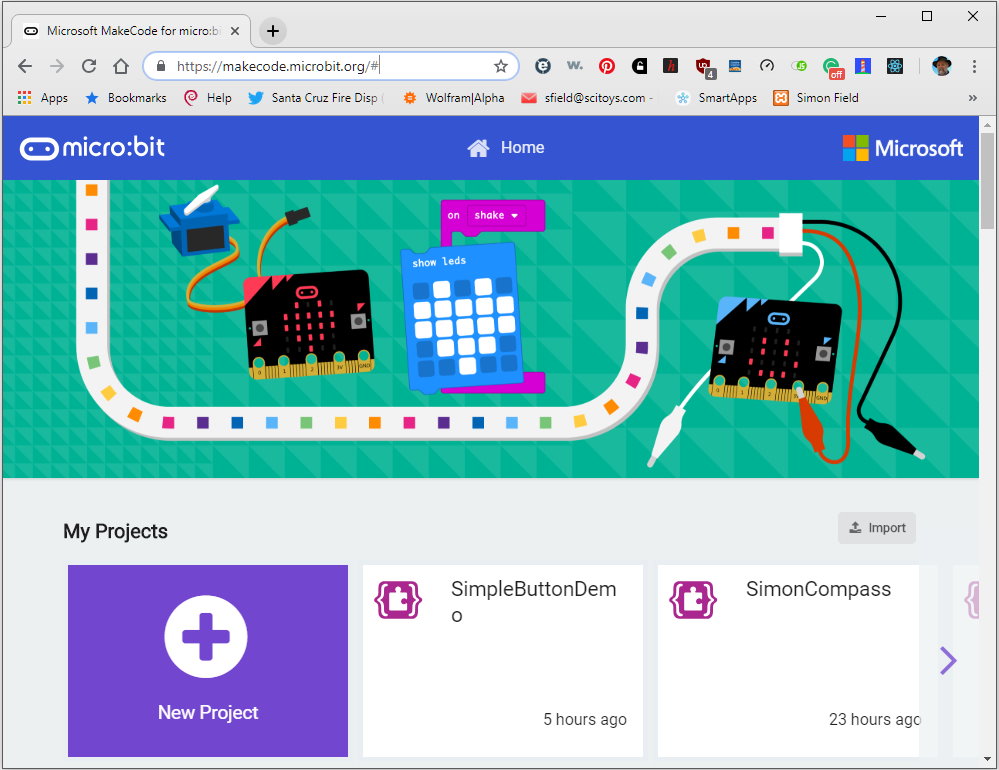Bookmark this page with star icon
The height and width of the screenshot is (770, 999).
501,66
